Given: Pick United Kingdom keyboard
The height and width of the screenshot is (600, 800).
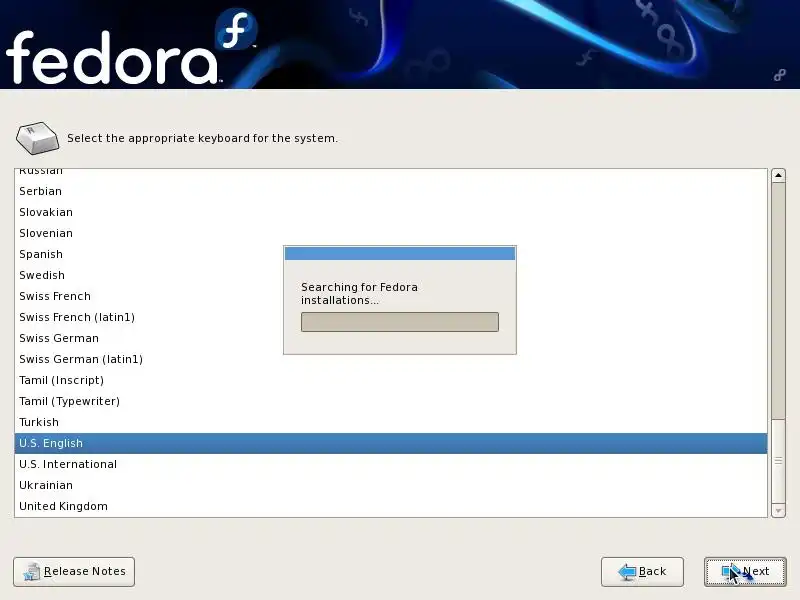Looking at the screenshot, I should [391, 506].
